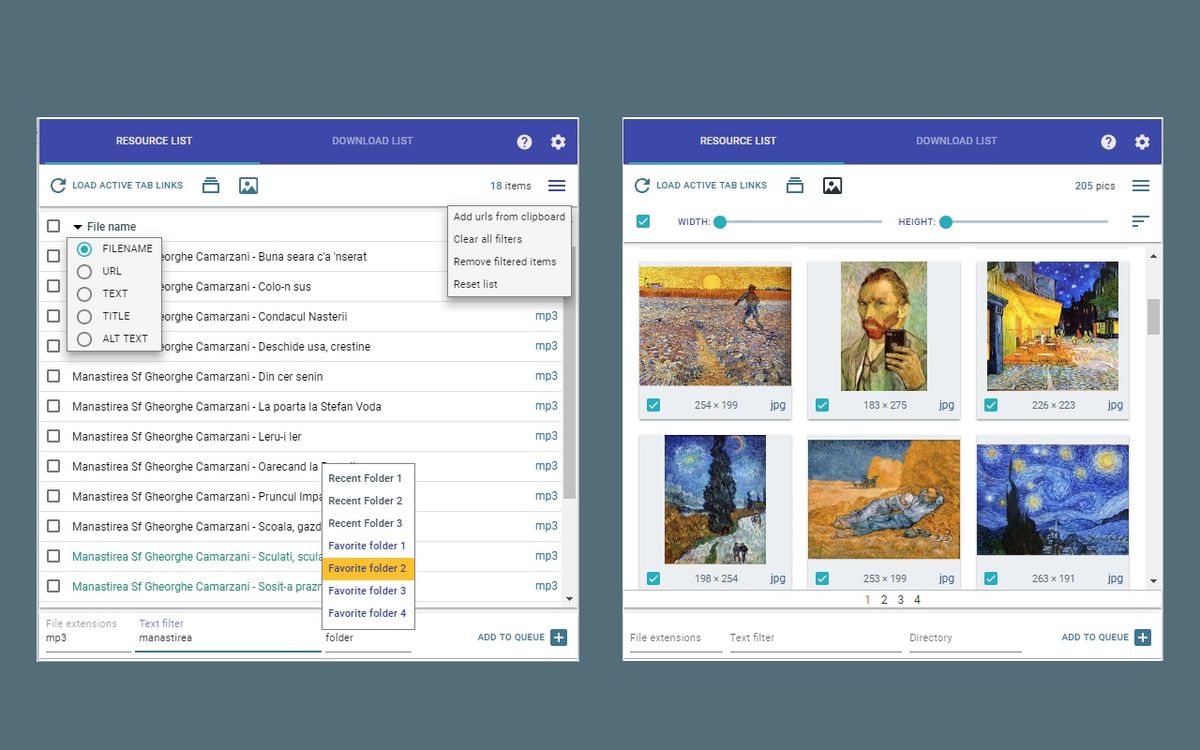Choose Clear all filters from the menu

coord(490,239)
